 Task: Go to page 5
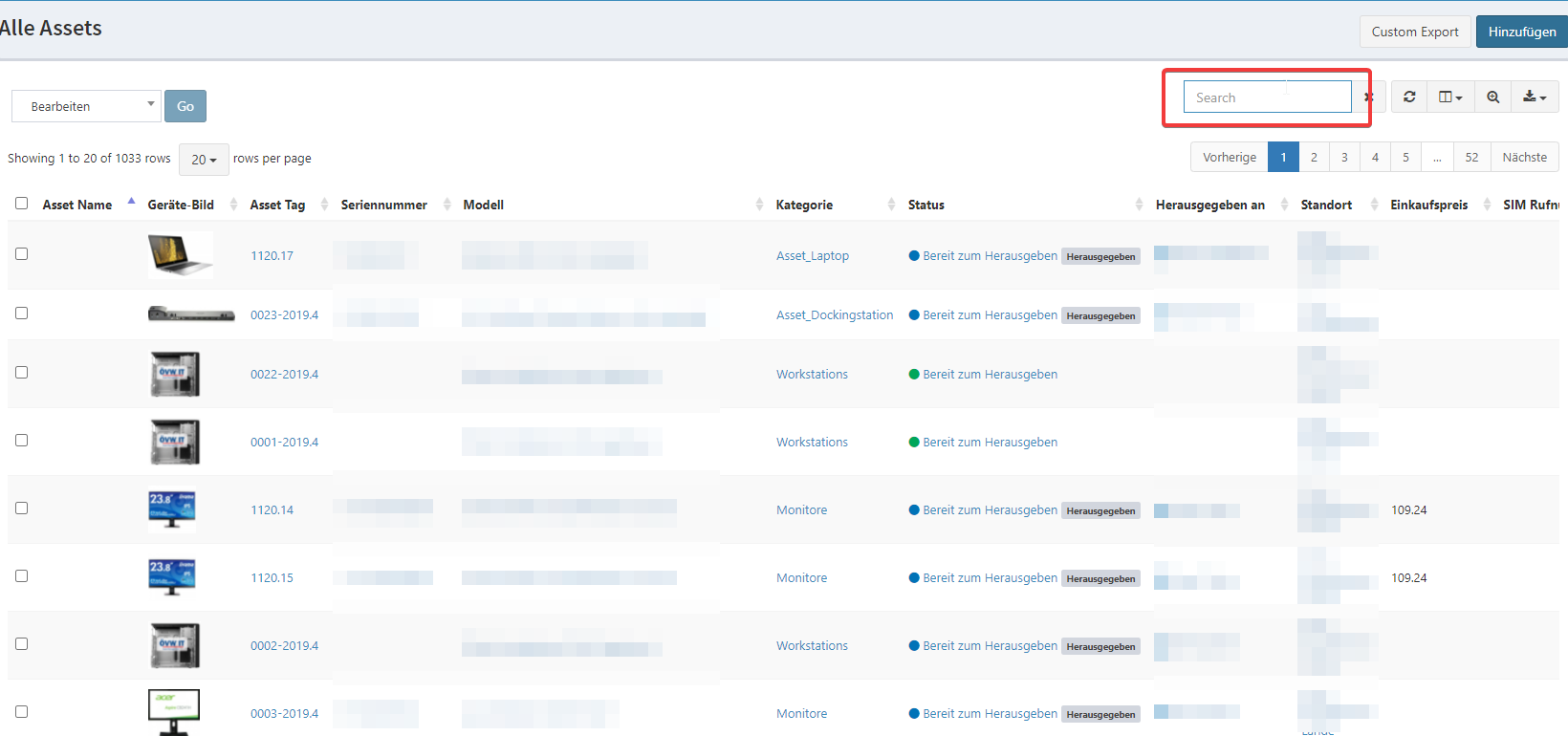(x=1405, y=157)
